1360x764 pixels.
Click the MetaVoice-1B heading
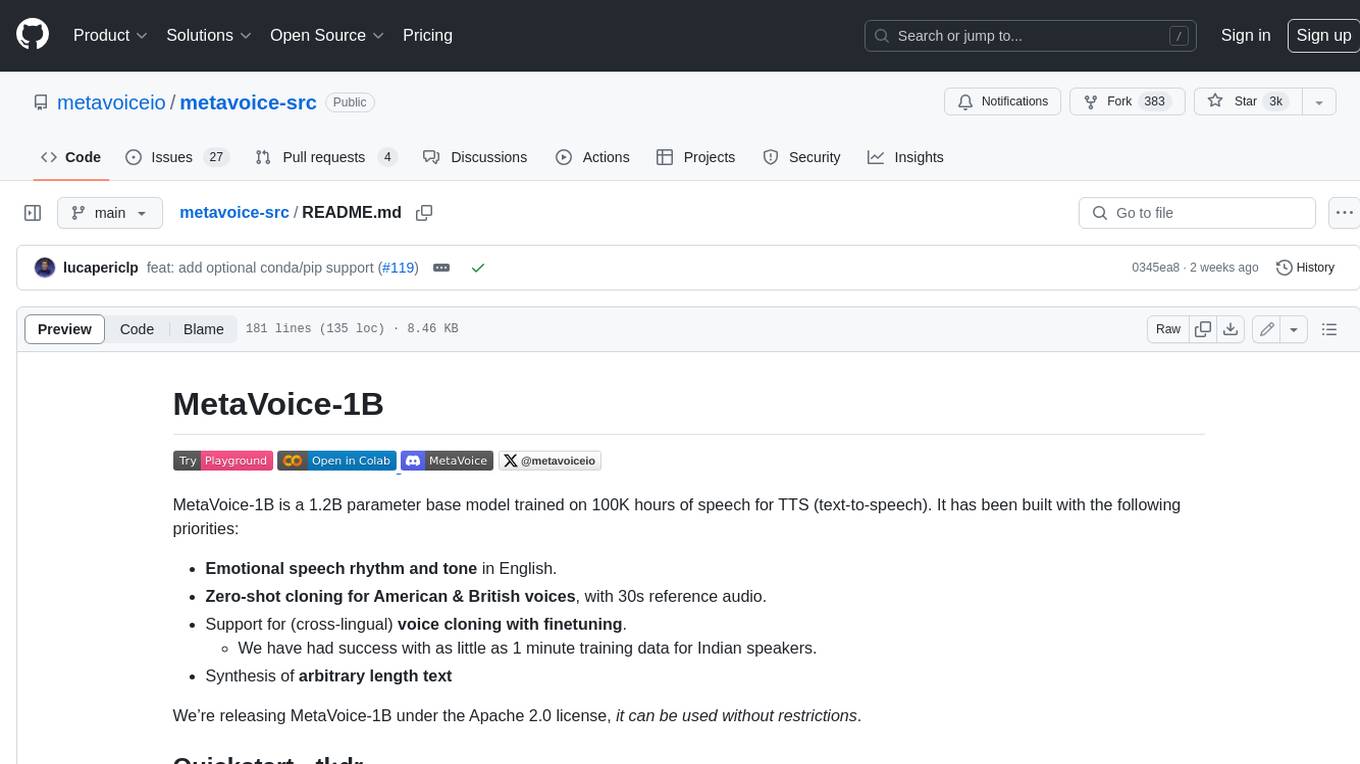click(x=278, y=404)
